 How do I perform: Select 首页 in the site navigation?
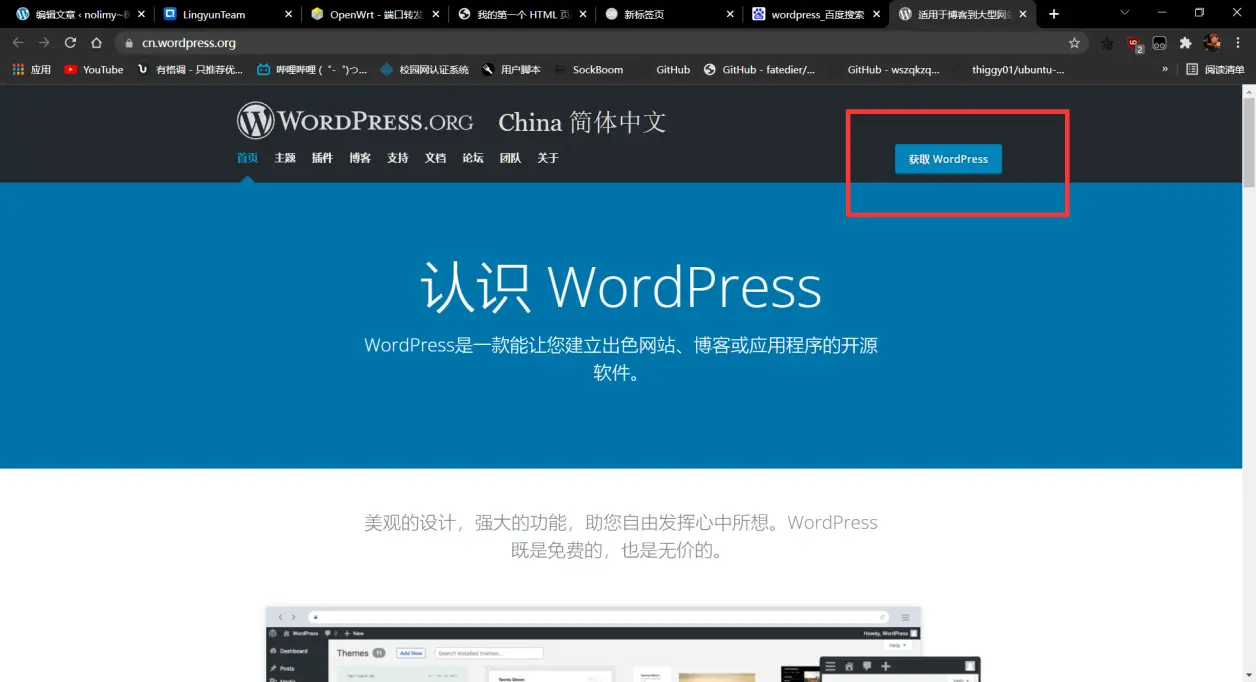click(x=247, y=158)
